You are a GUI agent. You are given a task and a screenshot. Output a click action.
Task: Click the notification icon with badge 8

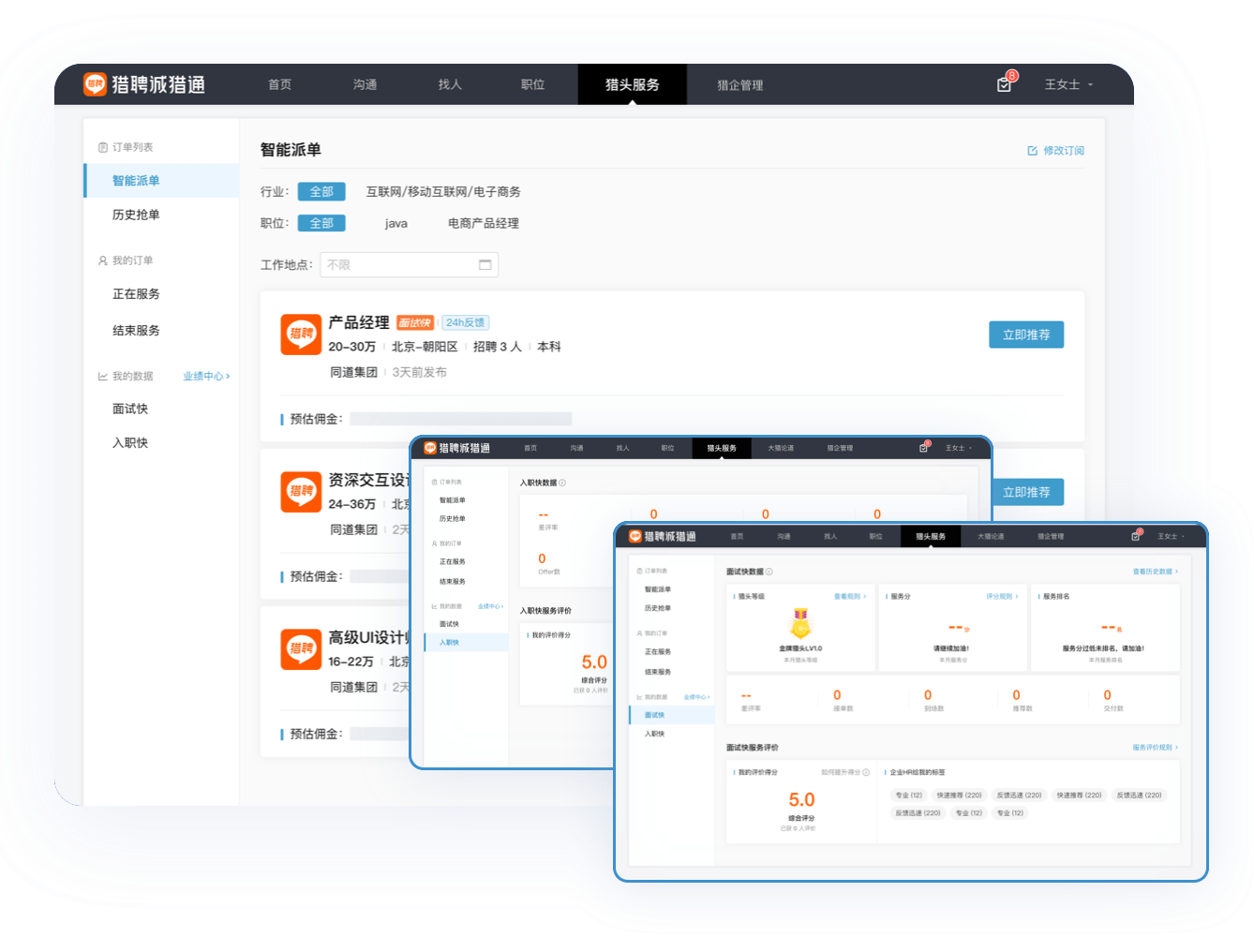pyautogui.click(x=1005, y=84)
